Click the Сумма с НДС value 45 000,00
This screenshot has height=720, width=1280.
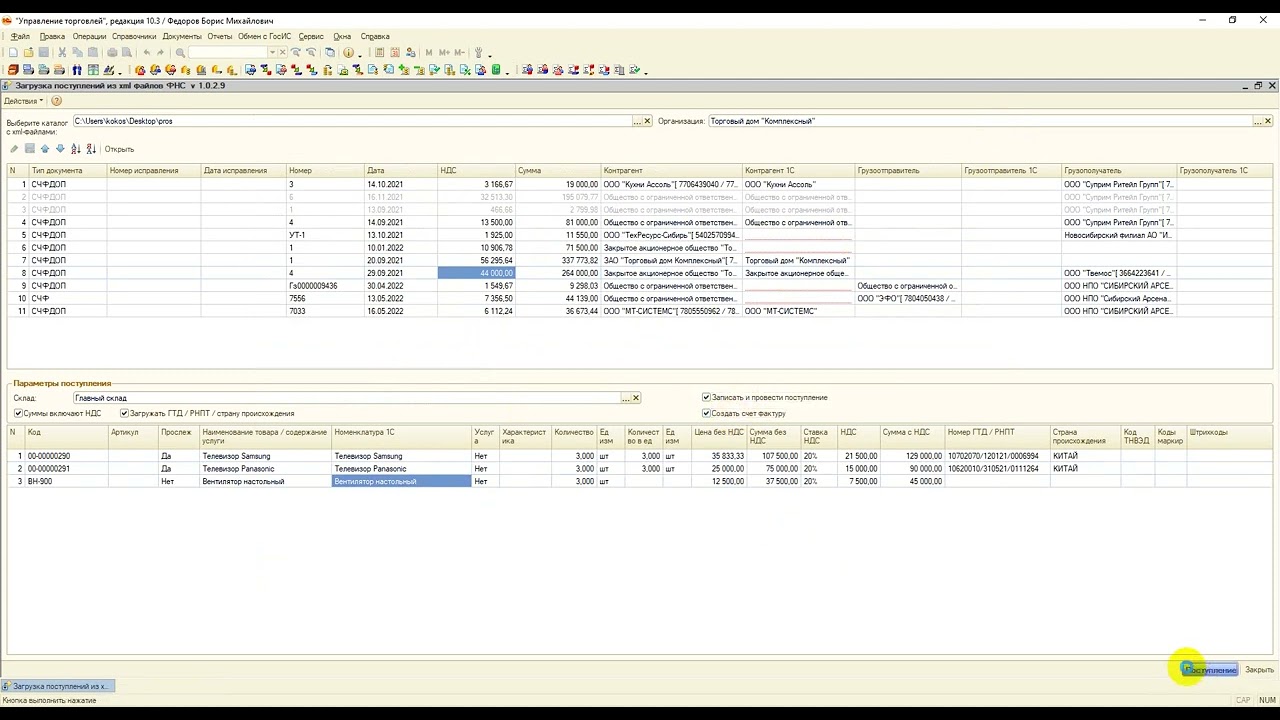coord(911,482)
